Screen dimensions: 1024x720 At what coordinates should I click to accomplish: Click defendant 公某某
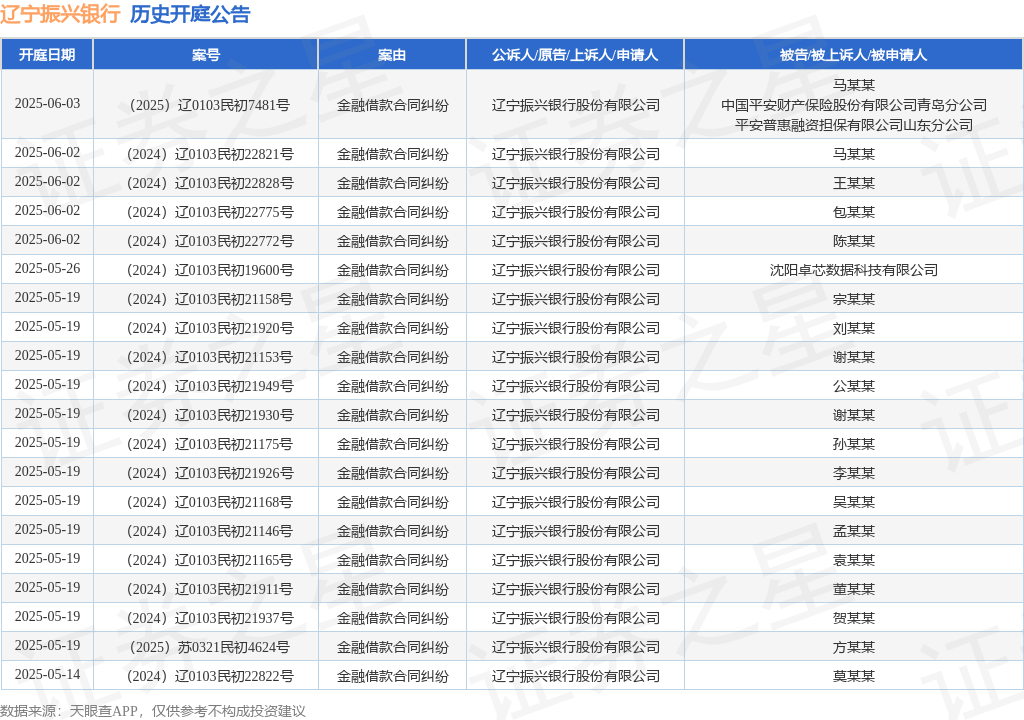pos(854,386)
